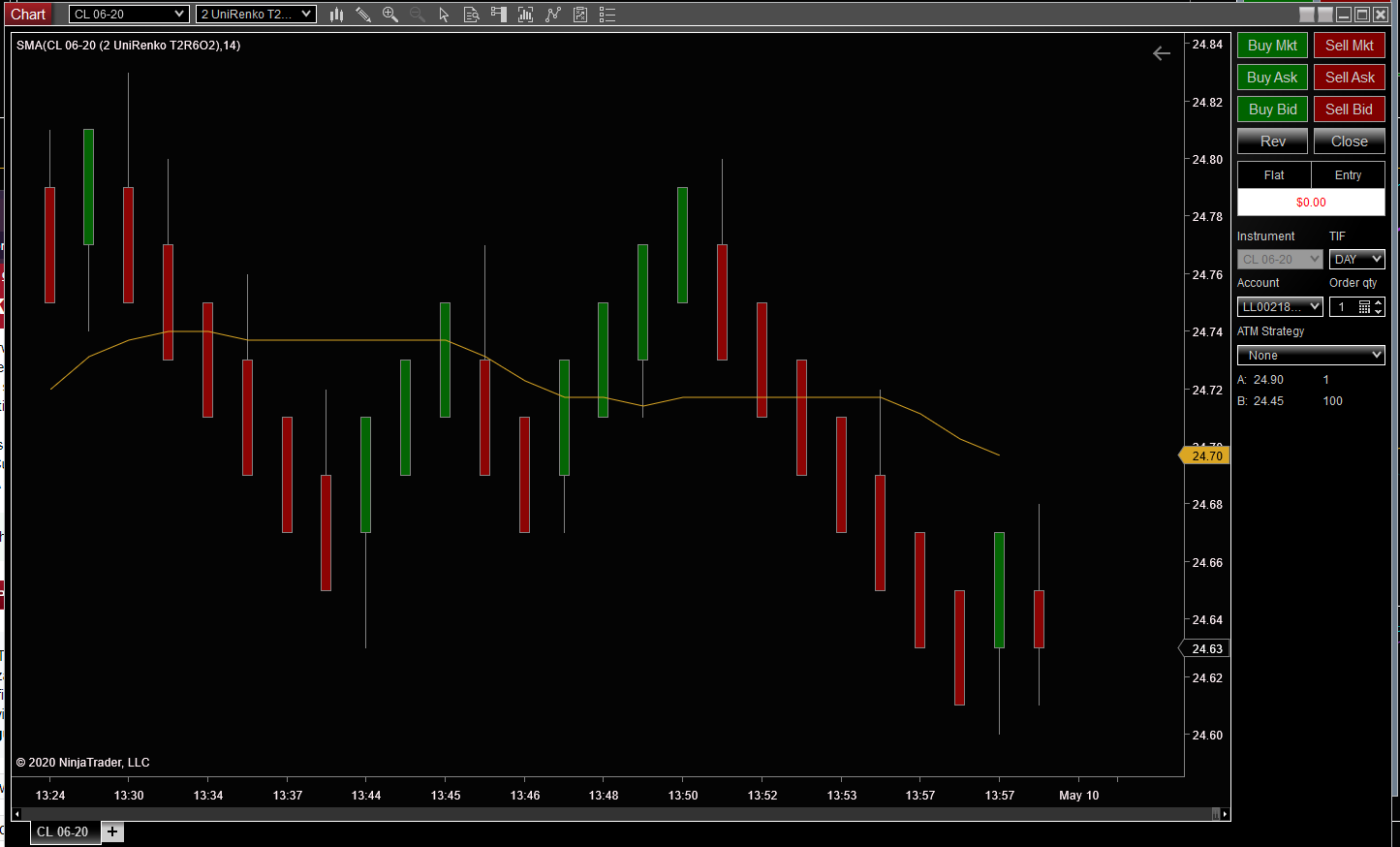1400x847 pixels.
Task: Toggle the Chart Trader panel icon
Action: (499, 15)
